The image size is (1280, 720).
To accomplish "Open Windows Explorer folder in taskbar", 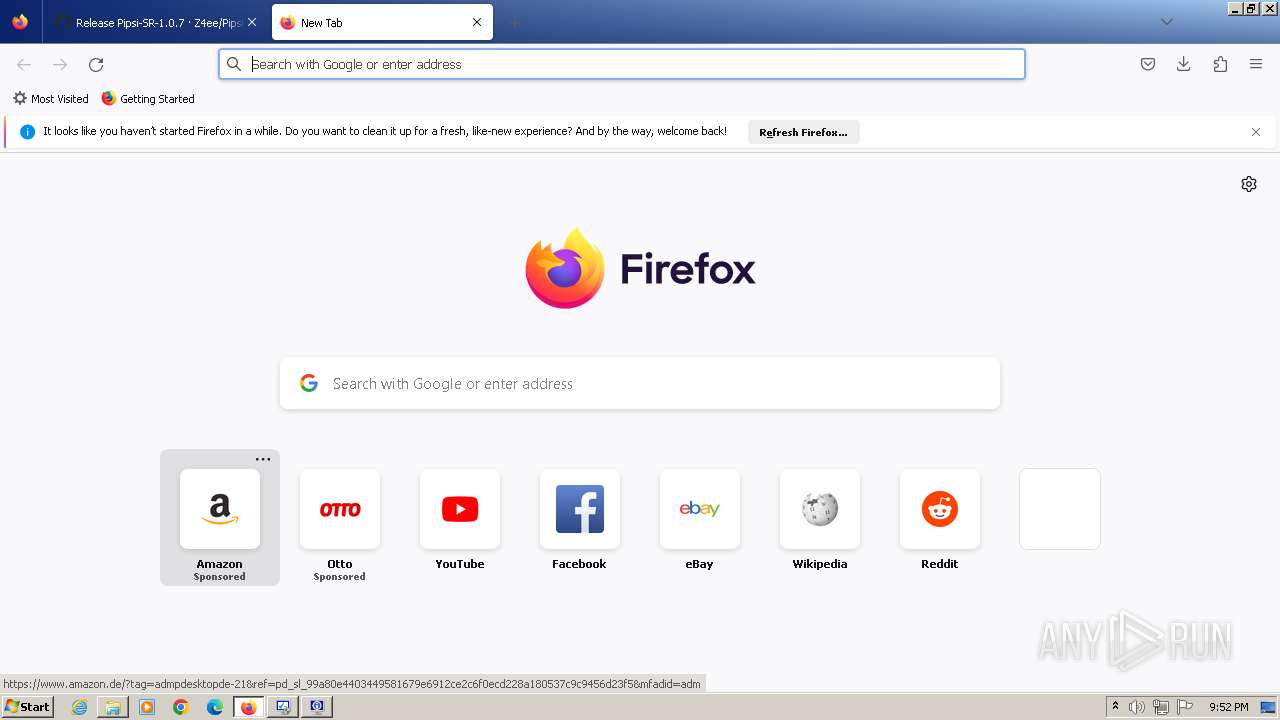I will (113, 707).
